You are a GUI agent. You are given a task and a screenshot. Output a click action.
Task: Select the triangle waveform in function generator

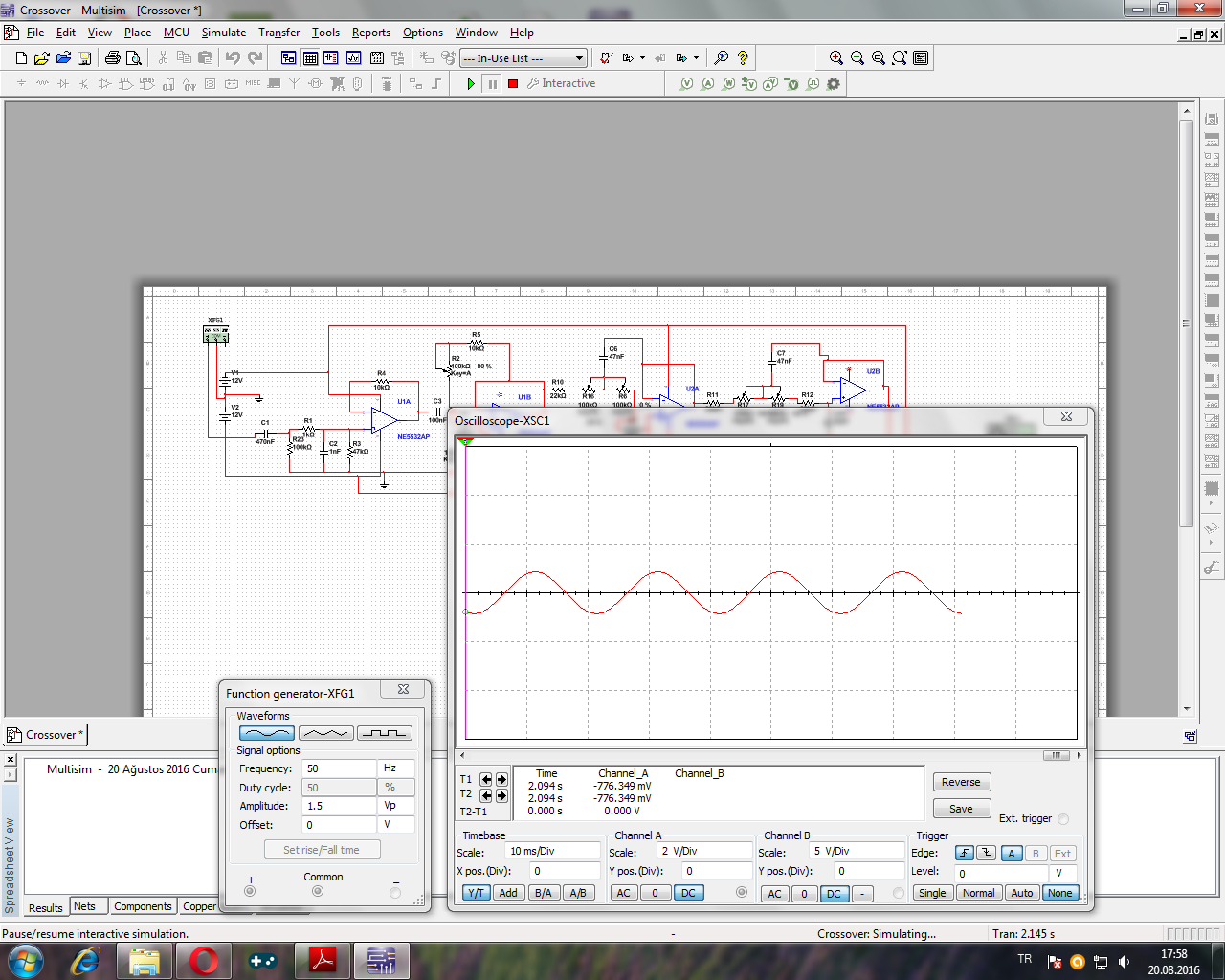(325, 733)
